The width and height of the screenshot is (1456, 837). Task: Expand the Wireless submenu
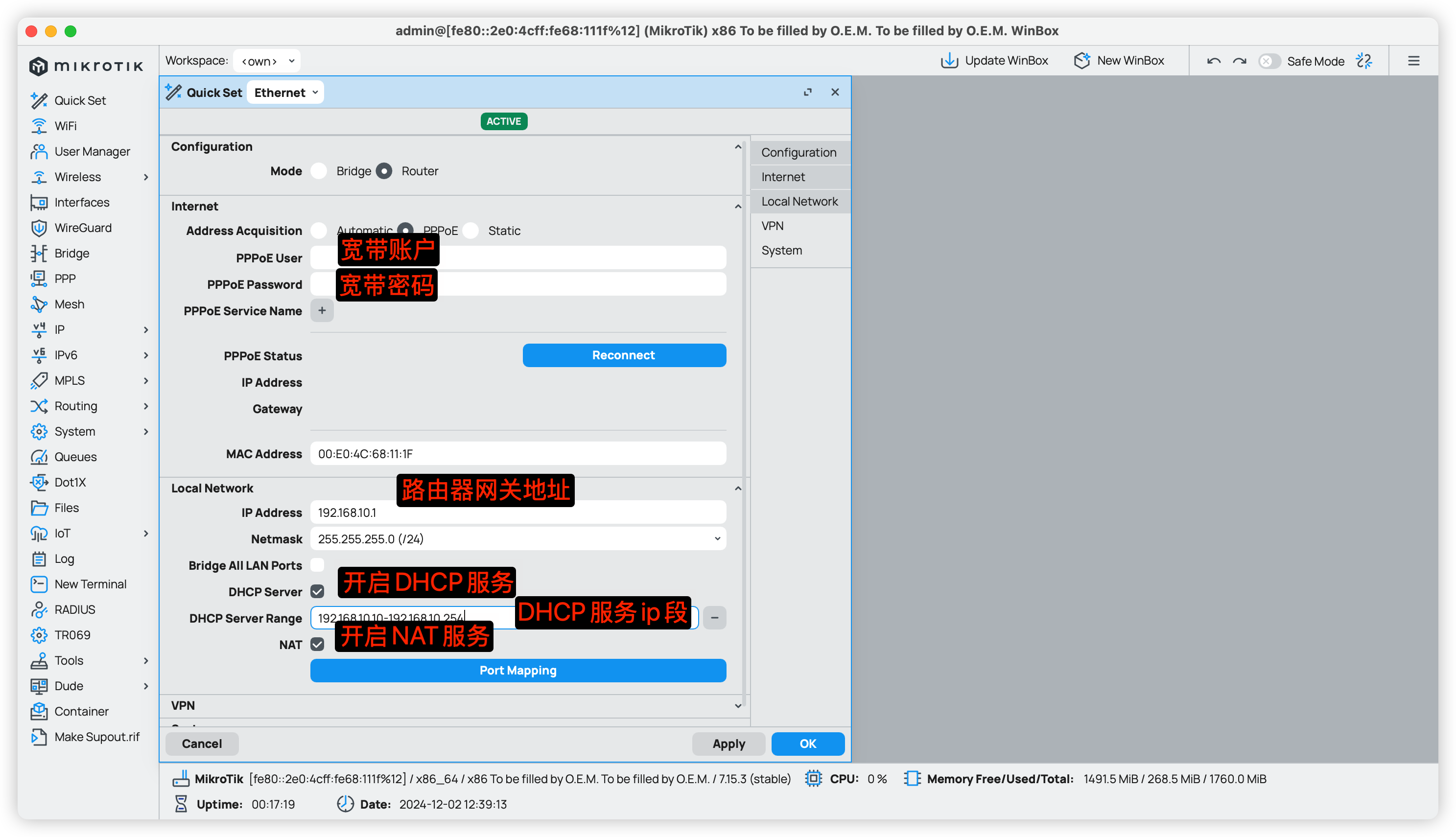pos(146,177)
